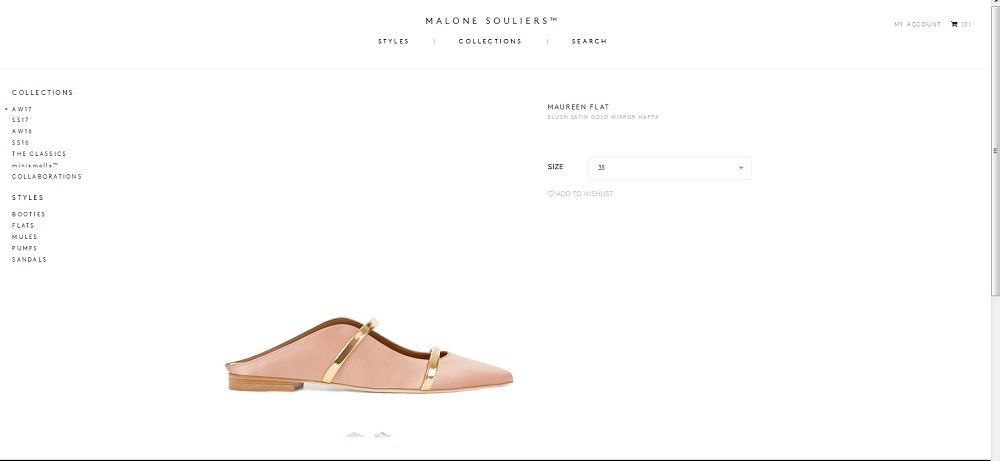Open the shopping cart icon
The width and height of the screenshot is (1000, 461).
coord(954,24)
